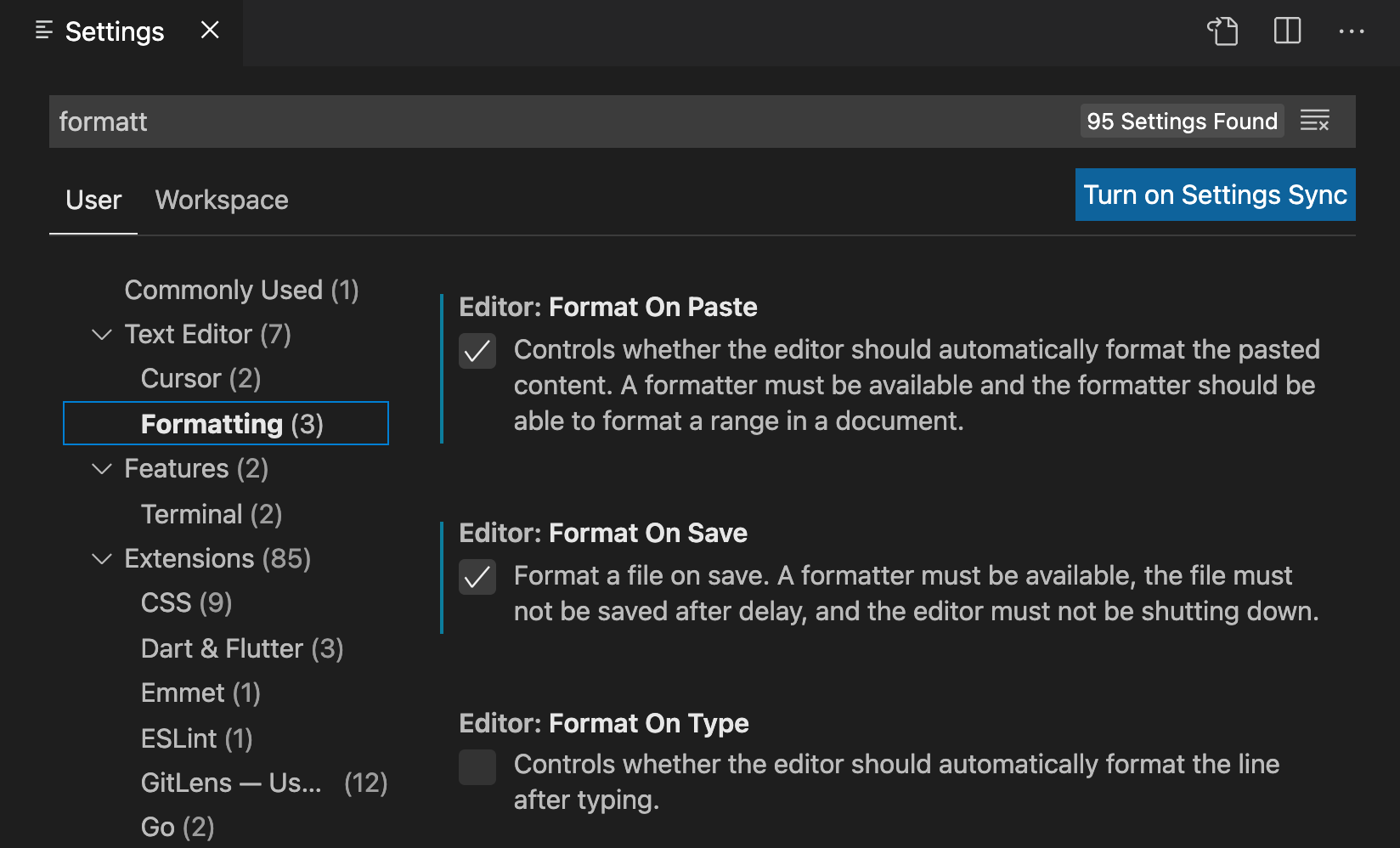Enable Format On Type

[x=477, y=766]
